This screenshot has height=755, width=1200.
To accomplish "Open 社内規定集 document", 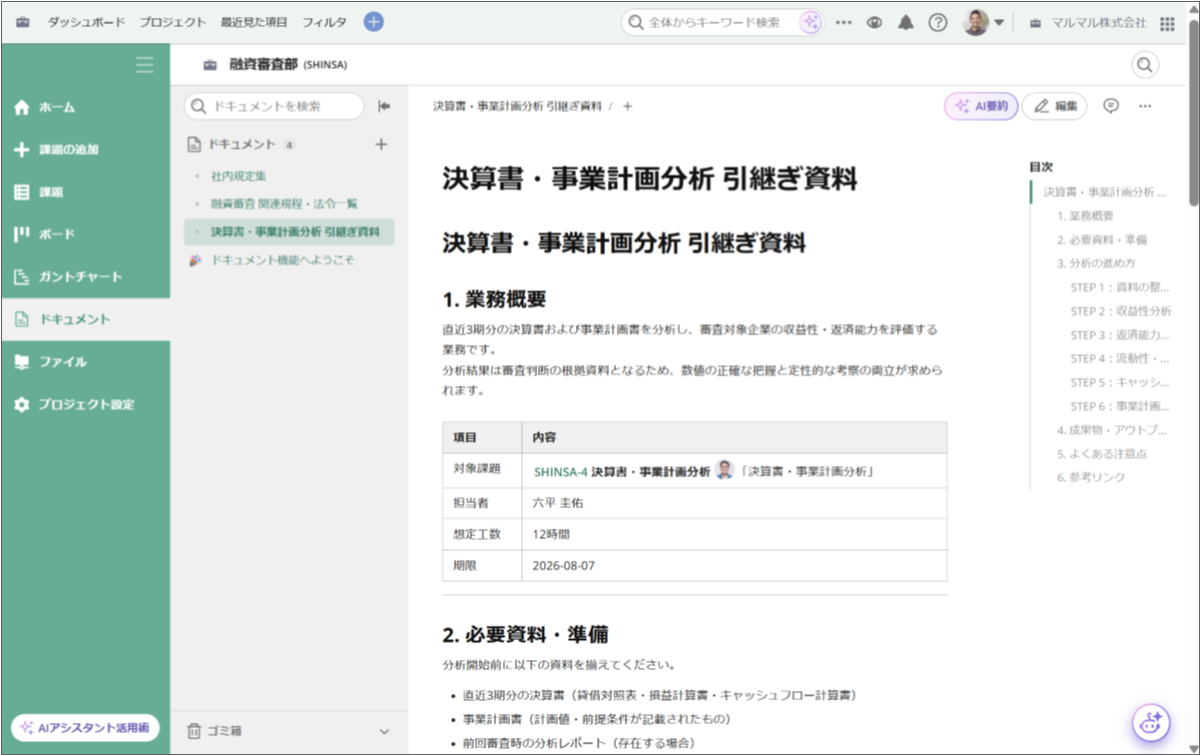I will [238, 175].
